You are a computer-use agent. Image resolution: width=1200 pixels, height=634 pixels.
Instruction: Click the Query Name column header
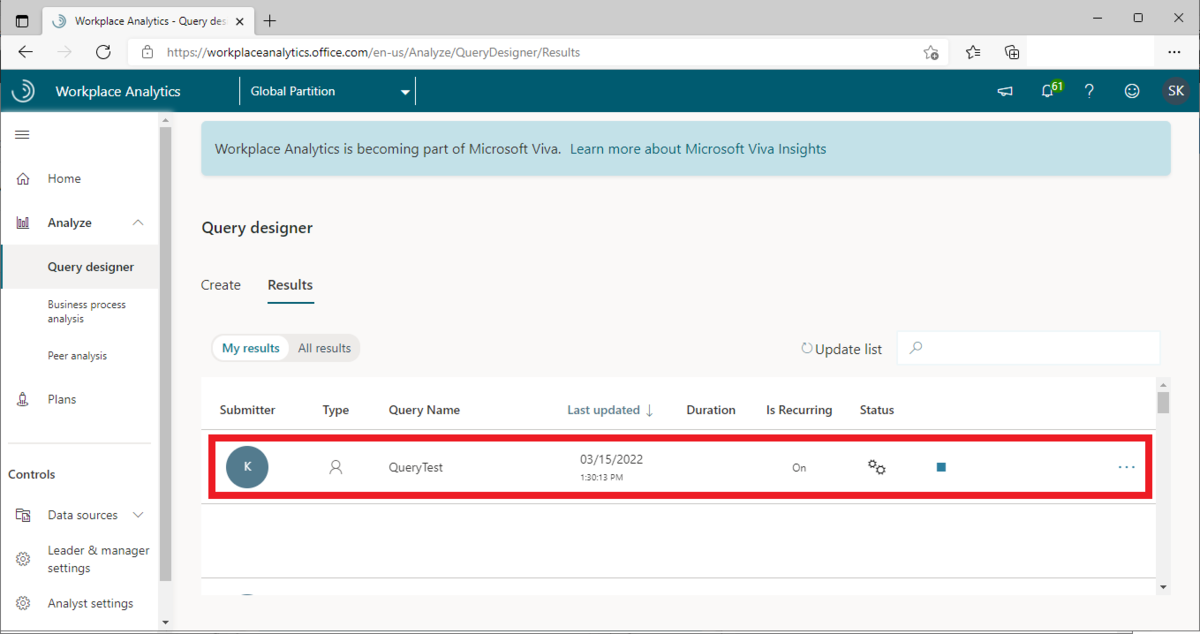pyautogui.click(x=424, y=410)
